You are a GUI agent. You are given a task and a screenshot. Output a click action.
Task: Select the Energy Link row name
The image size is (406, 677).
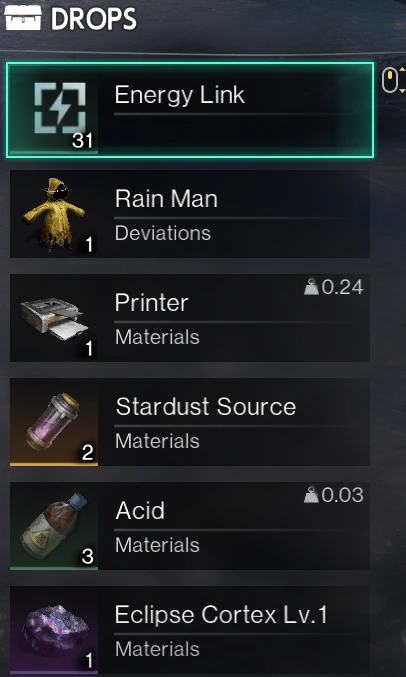pos(179,95)
